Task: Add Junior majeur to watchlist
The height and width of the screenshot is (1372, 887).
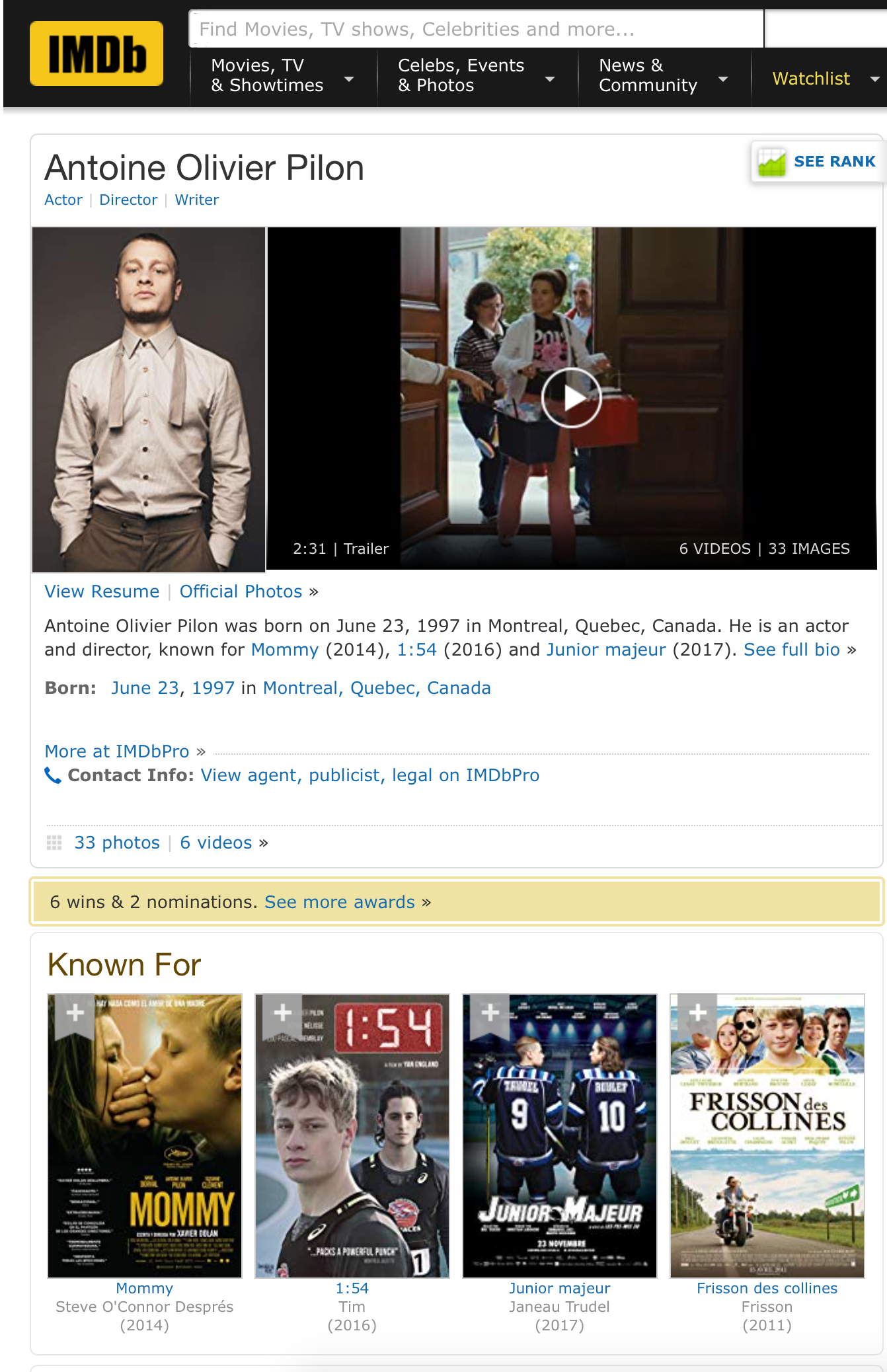Action: [490, 1013]
